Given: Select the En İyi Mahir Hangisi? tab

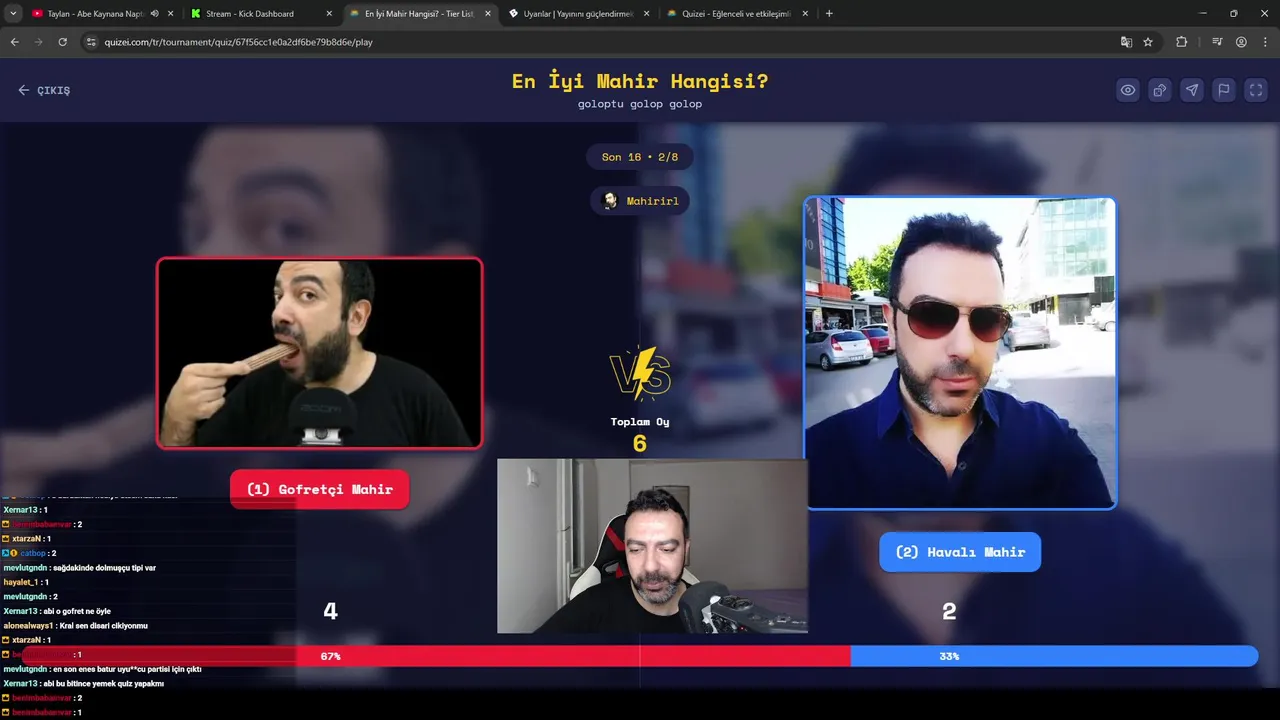Looking at the screenshot, I should click(x=418, y=14).
